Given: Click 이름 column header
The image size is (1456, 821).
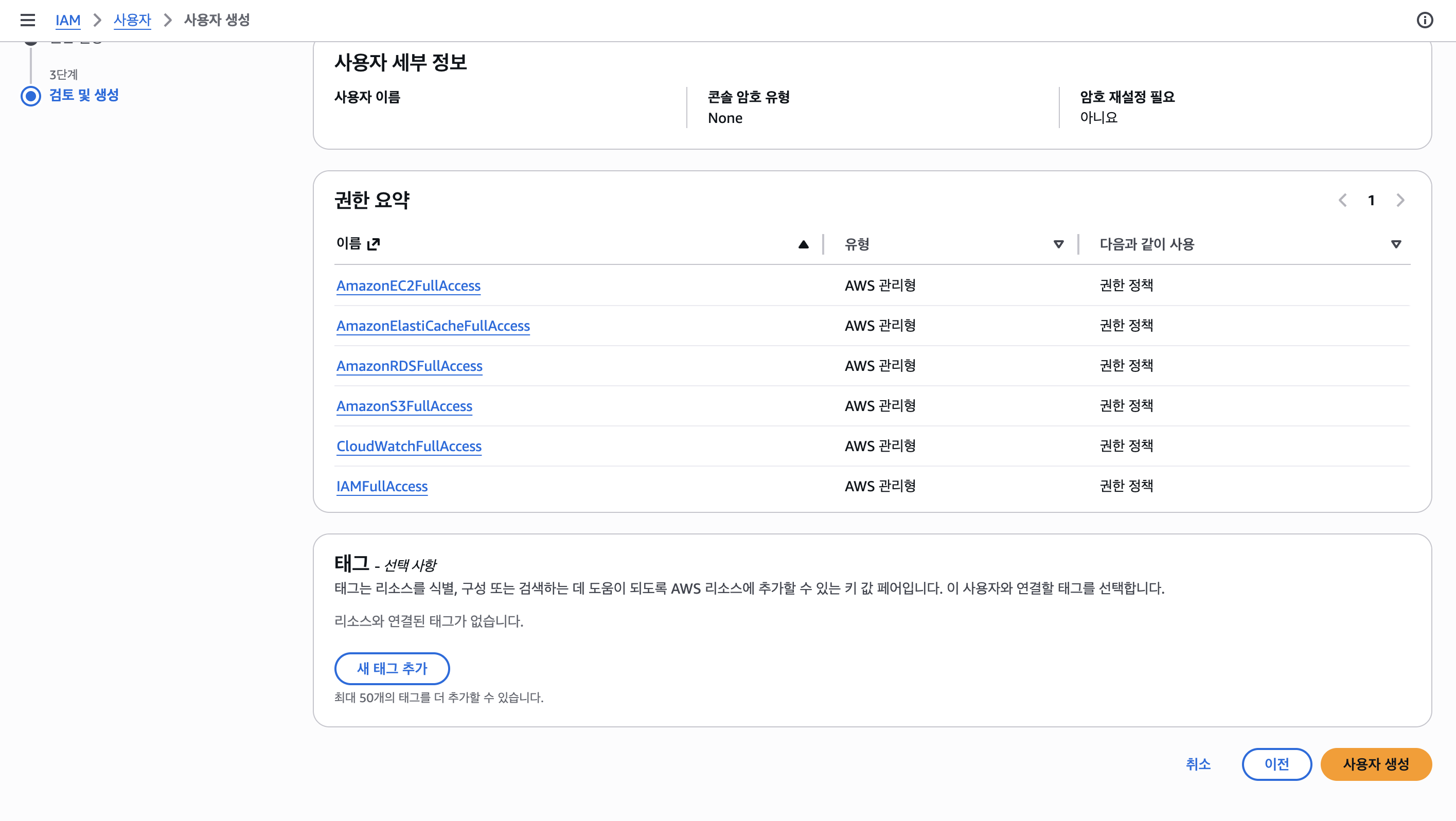Looking at the screenshot, I should (x=349, y=243).
